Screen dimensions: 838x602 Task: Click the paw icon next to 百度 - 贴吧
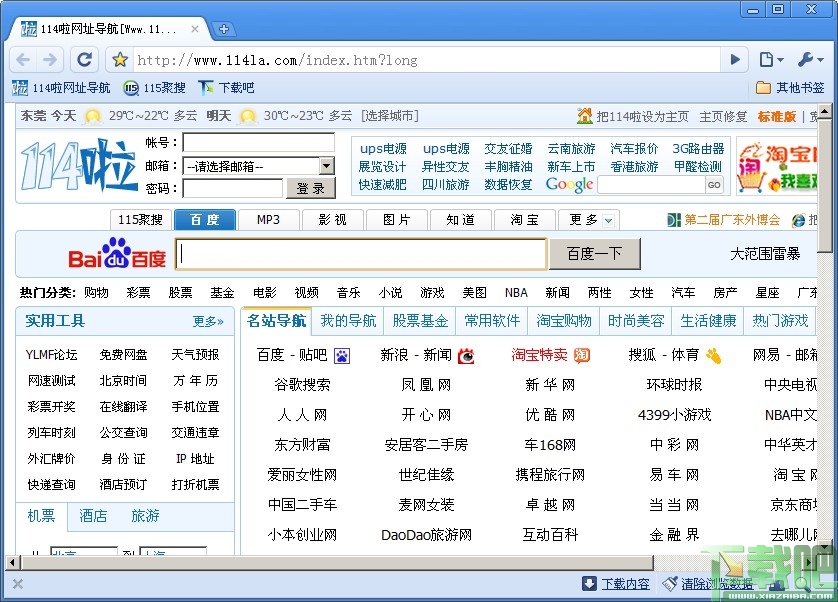pyautogui.click(x=342, y=356)
